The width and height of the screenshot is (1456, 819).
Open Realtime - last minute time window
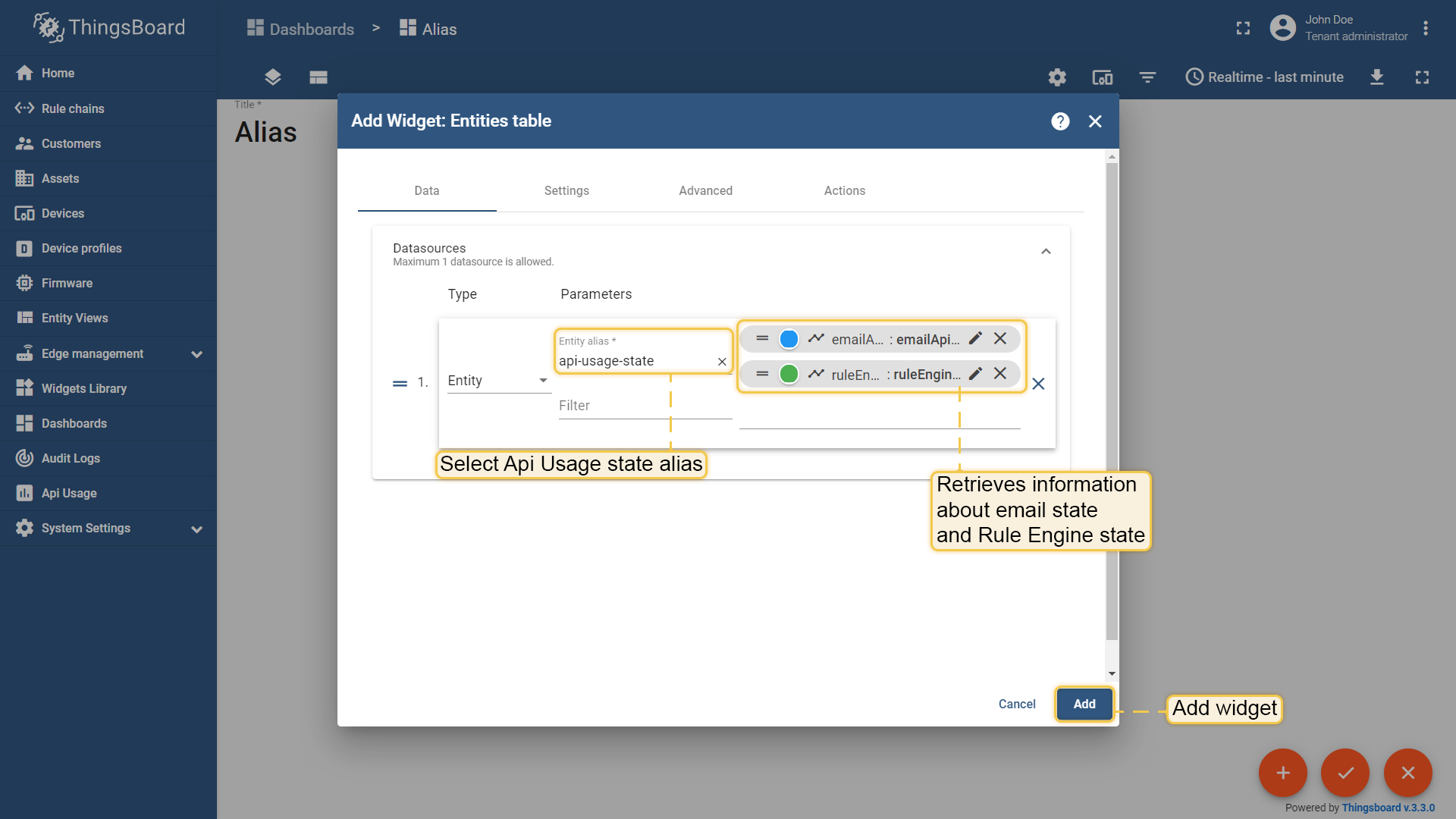1264,77
